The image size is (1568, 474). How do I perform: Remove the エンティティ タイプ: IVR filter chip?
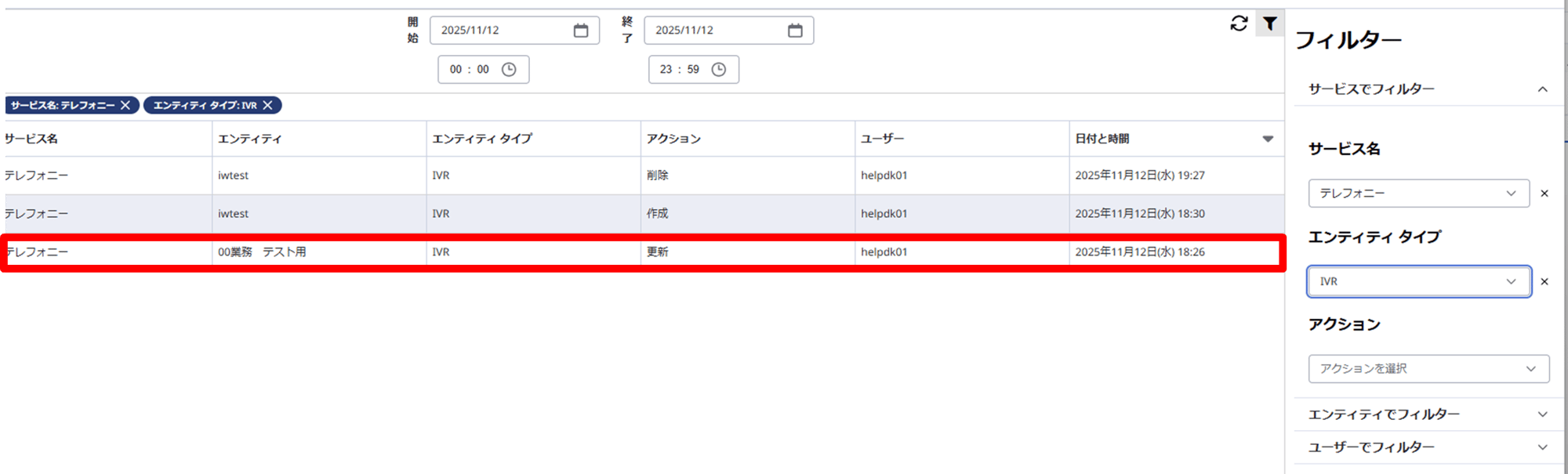(x=267, y=105)
